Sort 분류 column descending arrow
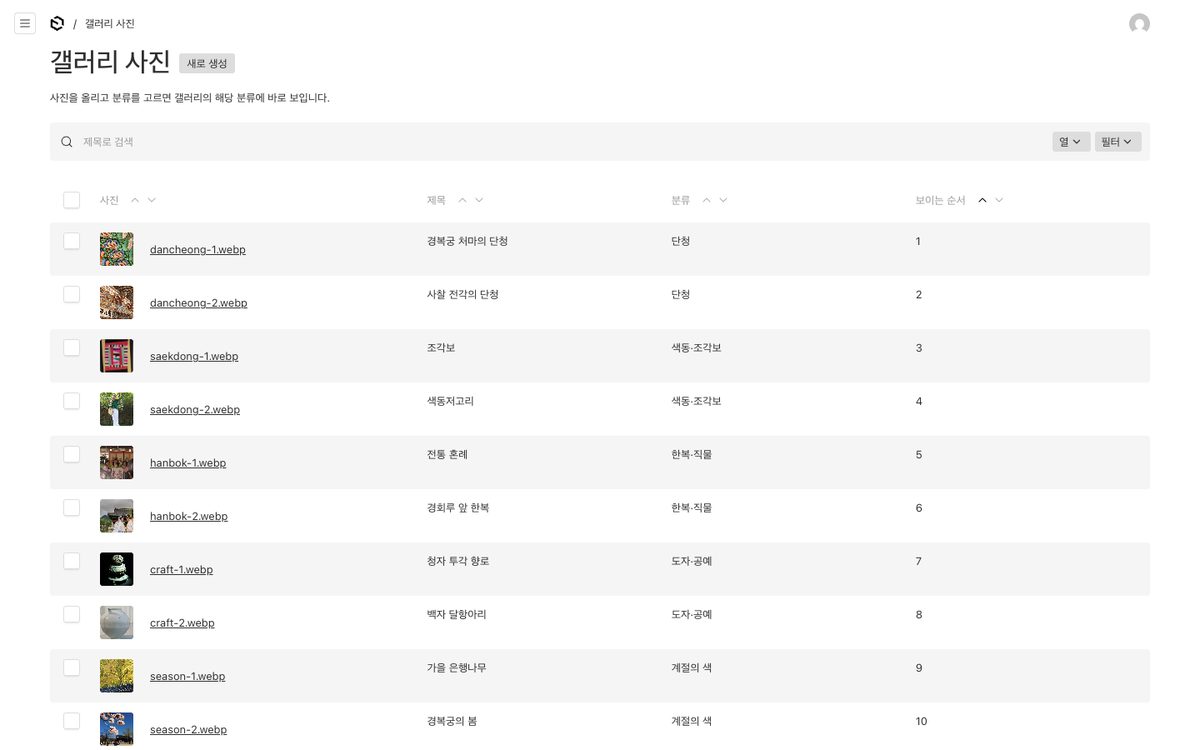 pyautogui.click(x=723, y=200)
